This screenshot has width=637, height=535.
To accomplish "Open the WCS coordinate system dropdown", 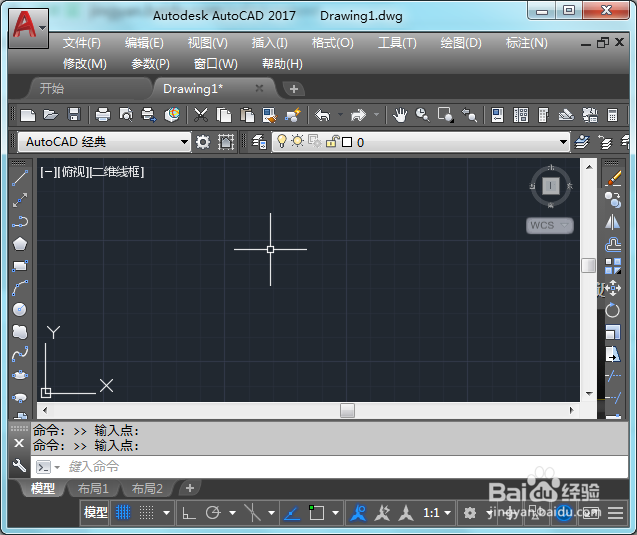I will pyautogui.click(x=550, y=225).
